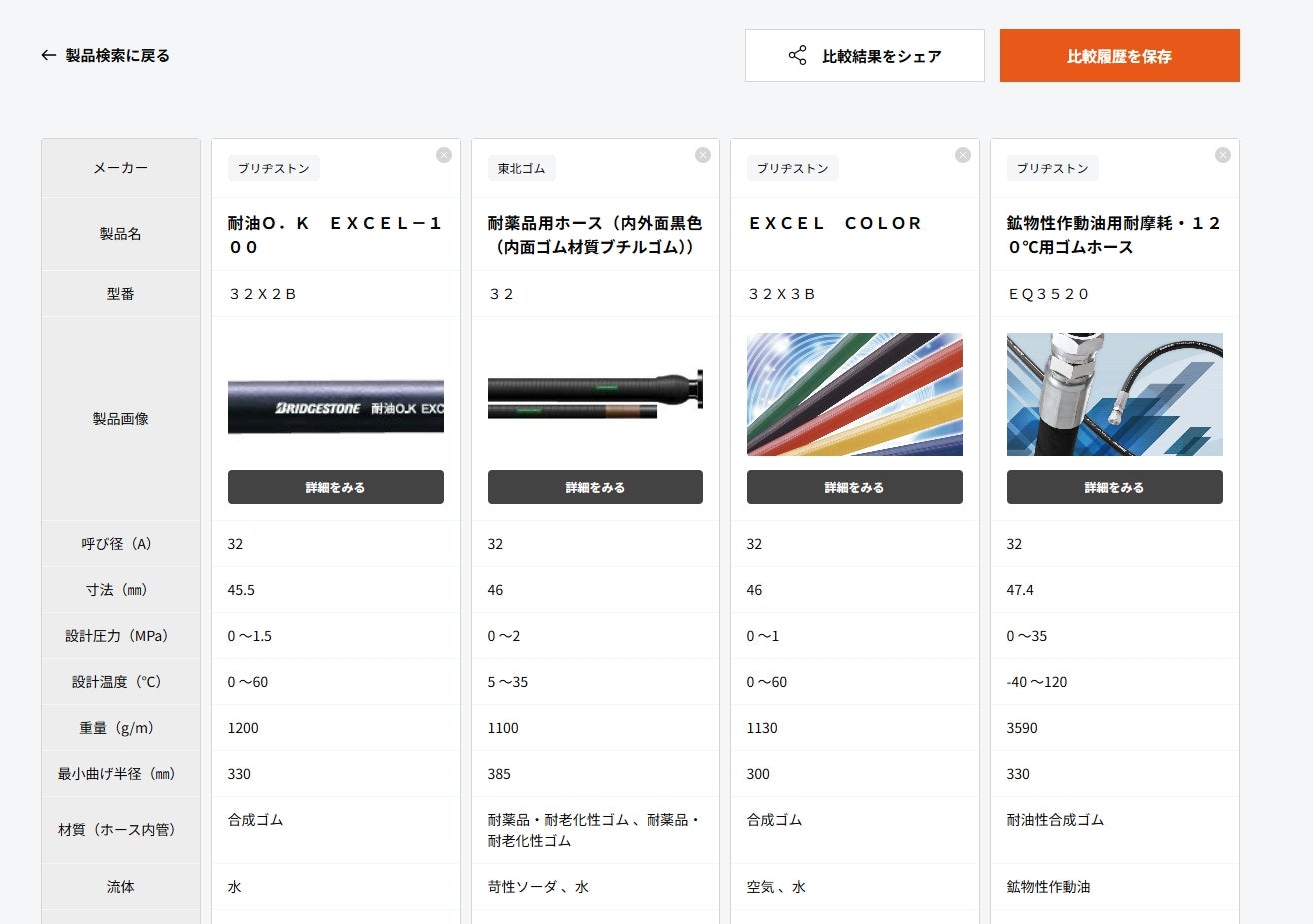Viewport: 1313px width, 924px height.
Task: Click the 設計圧力（MPa） row header
Action: tap(121, 636)
